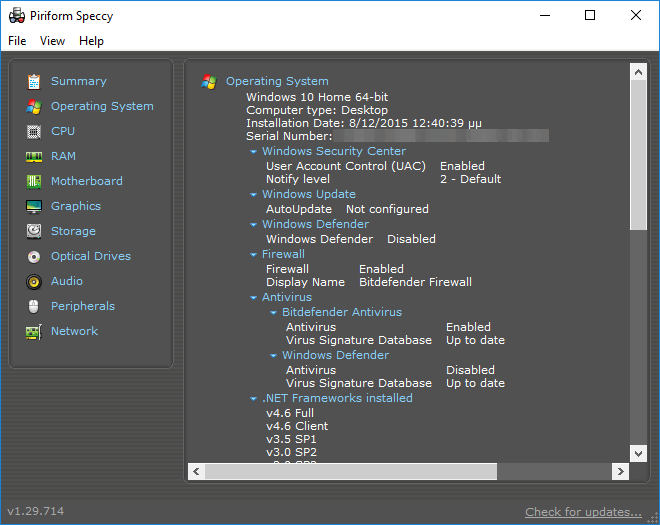Click the 'v3.0 SP2' entry
Image resolution: width=660 pixels, height=525 pixels.
click(291, 452)
